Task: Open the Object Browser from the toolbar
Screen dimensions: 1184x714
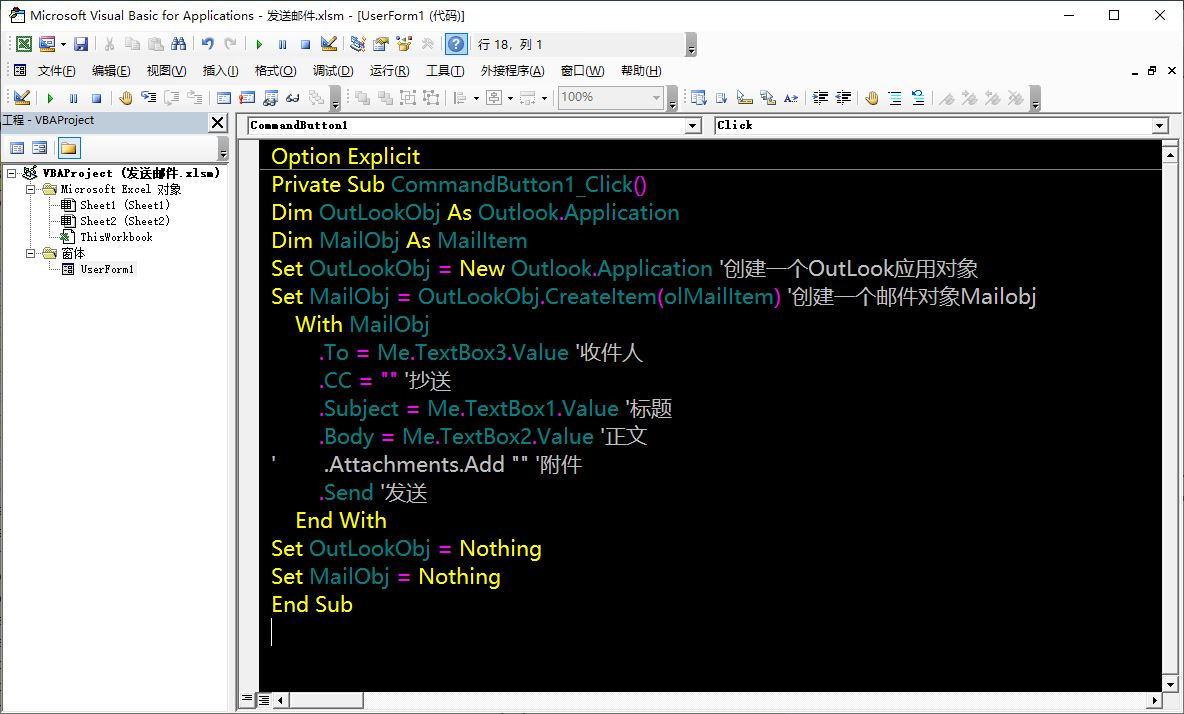Action: pyautogui.click(x=404, y=44)
